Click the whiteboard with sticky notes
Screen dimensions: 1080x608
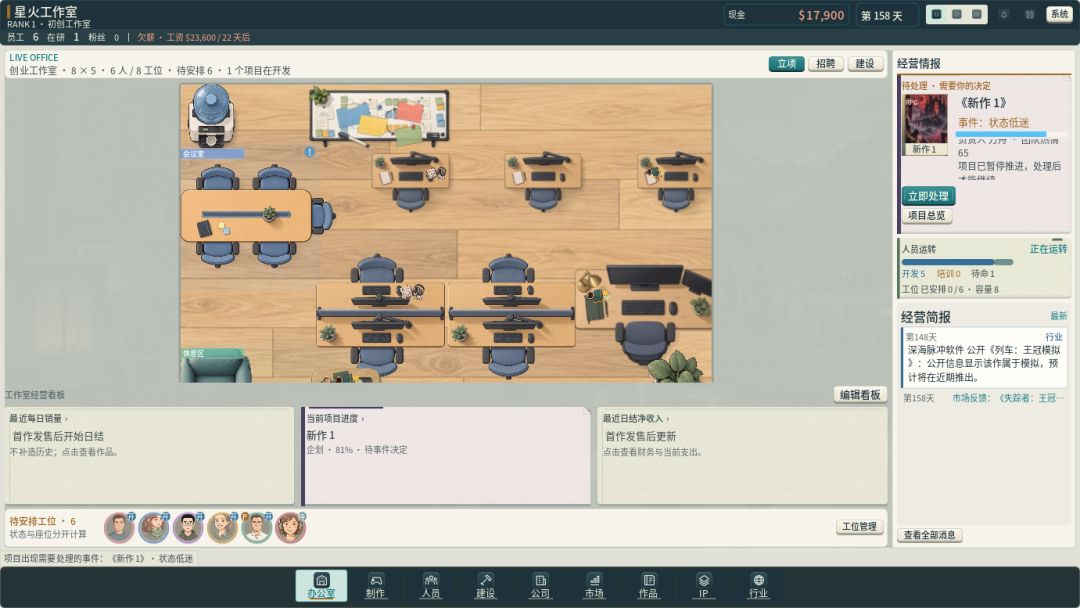379,116
